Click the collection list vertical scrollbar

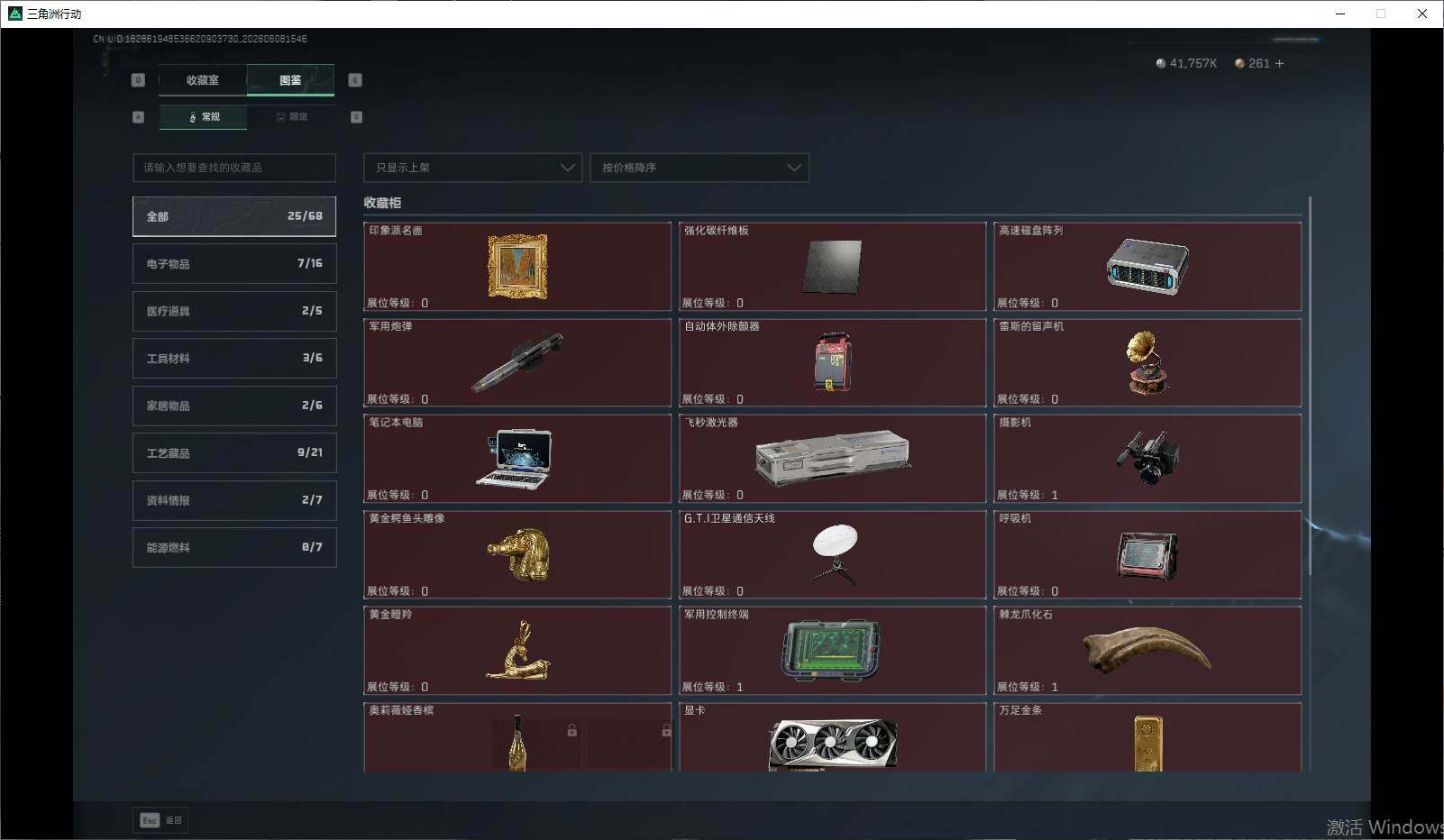click(x=1310, y=386)
